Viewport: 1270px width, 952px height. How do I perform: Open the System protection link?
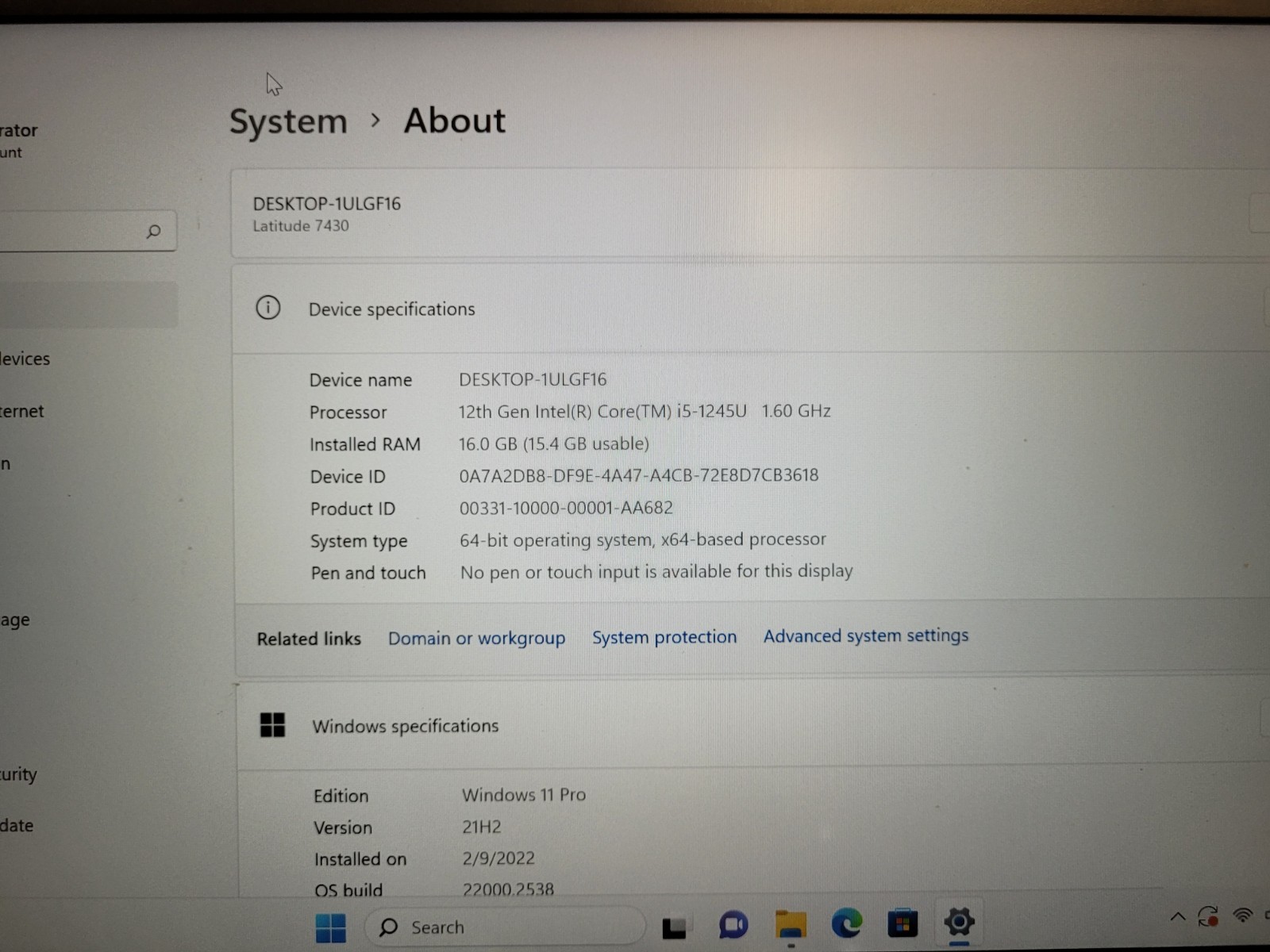click(664, 637)
